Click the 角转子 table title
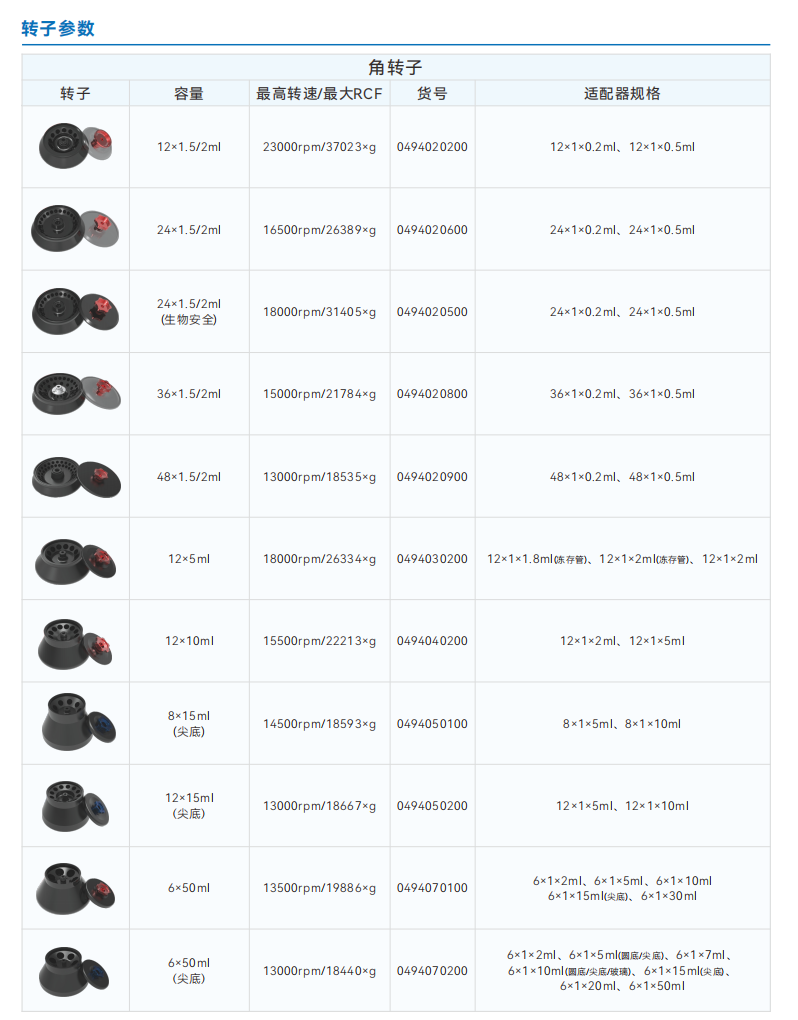Screen dimensions: 798x1020 click(x=395, y=67)
